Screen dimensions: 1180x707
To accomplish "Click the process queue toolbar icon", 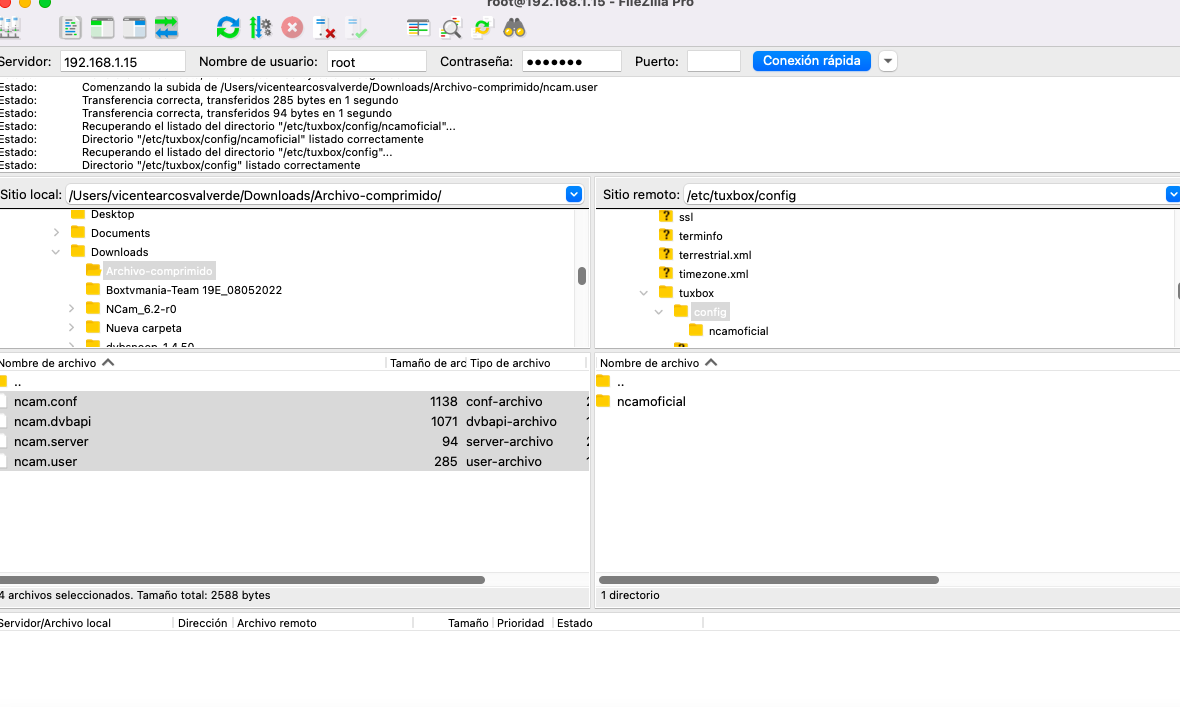I will click(x=260, y=28).
